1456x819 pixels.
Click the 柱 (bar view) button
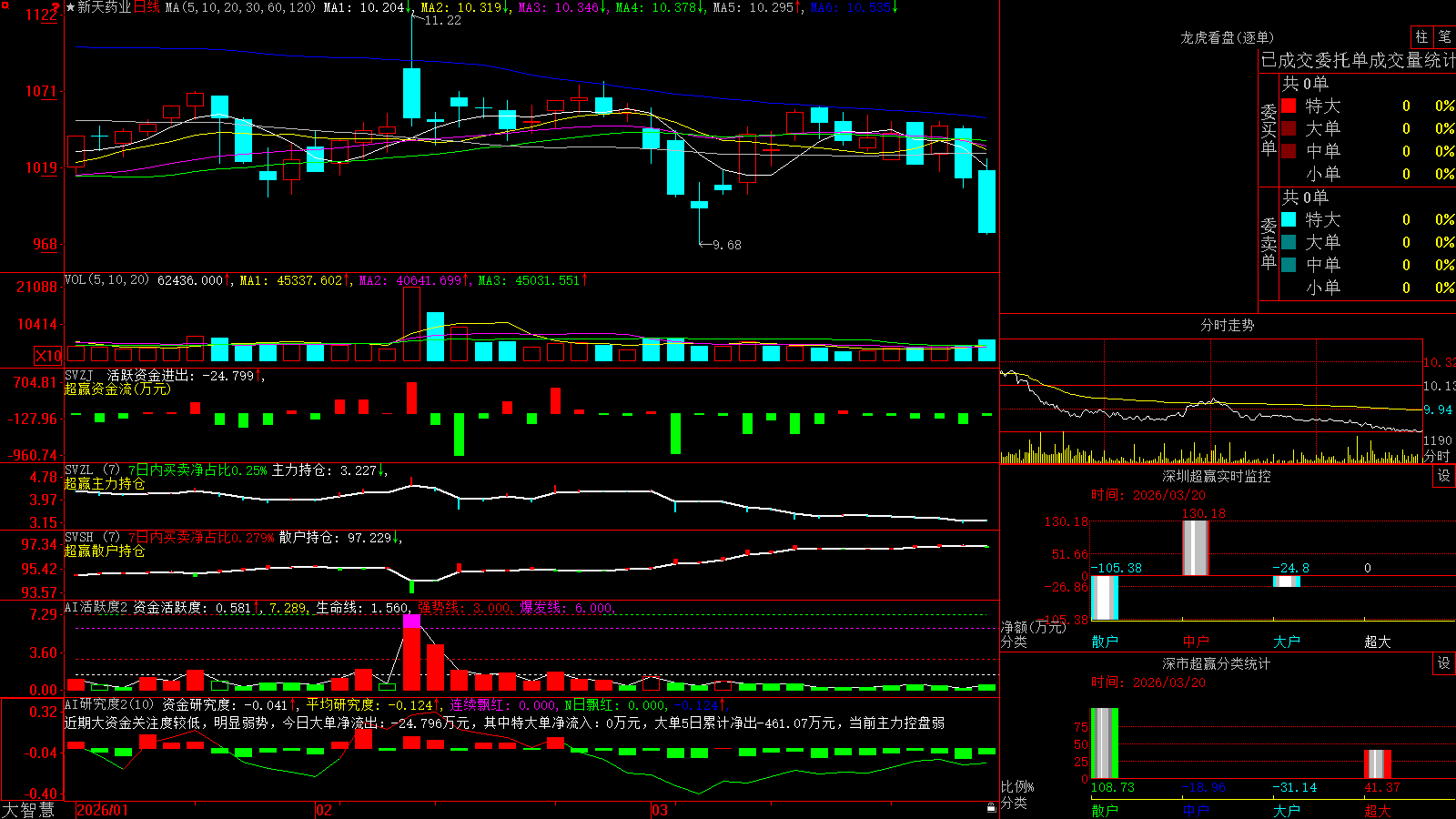pos(1421,37)
